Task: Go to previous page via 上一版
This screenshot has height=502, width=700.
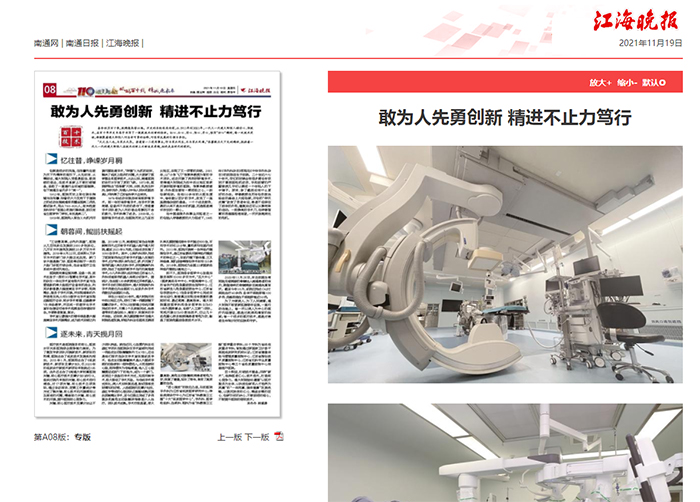Action: 230,437
